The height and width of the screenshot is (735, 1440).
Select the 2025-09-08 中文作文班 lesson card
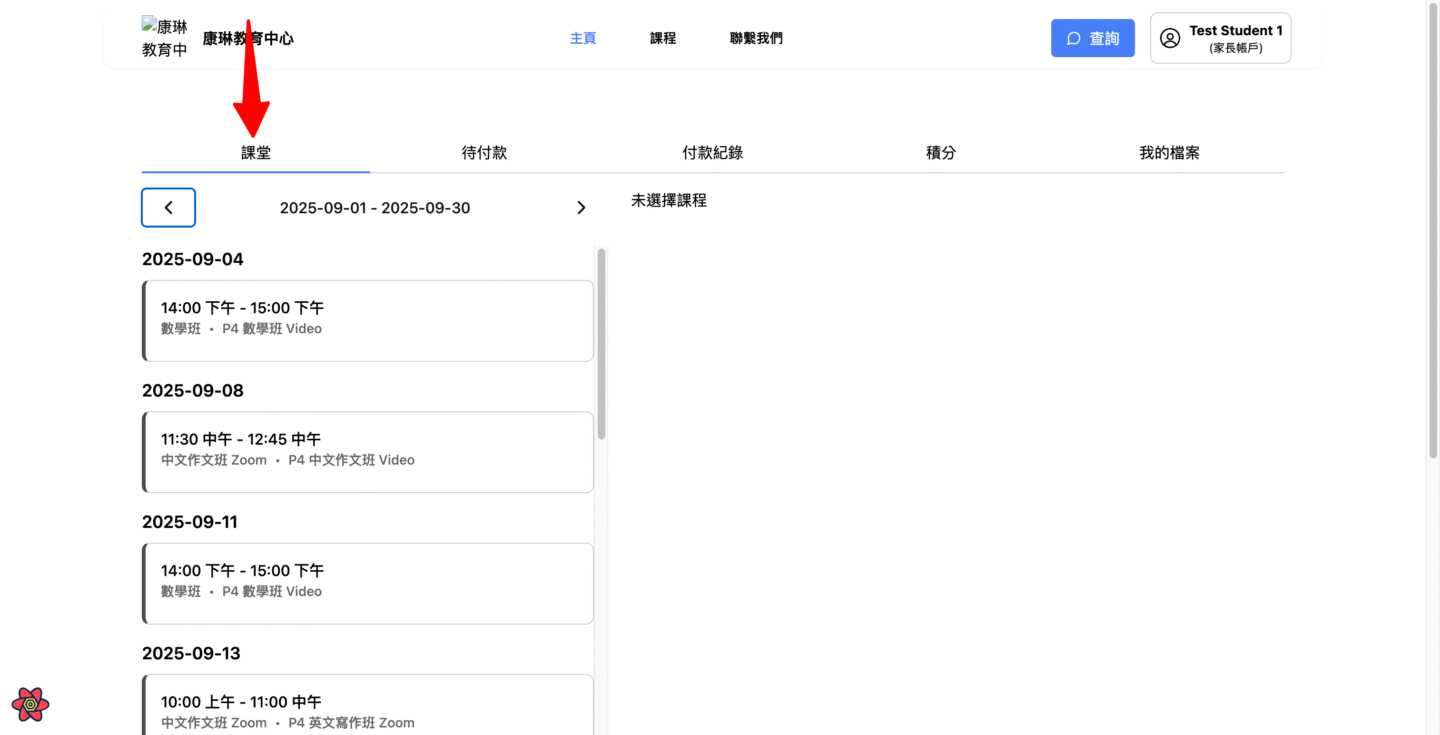(x=368, y=451)
